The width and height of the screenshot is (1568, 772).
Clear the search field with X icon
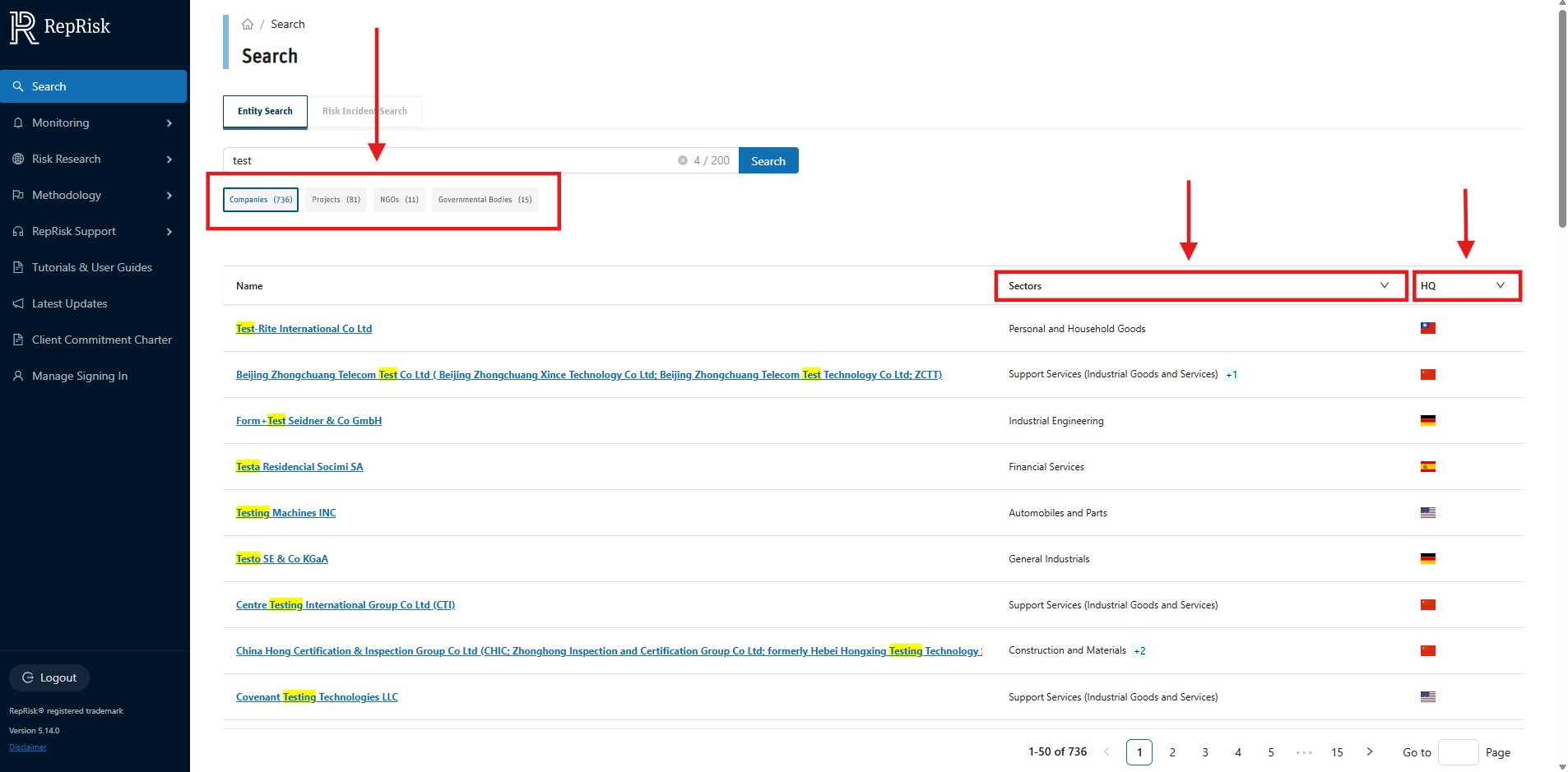683,161
